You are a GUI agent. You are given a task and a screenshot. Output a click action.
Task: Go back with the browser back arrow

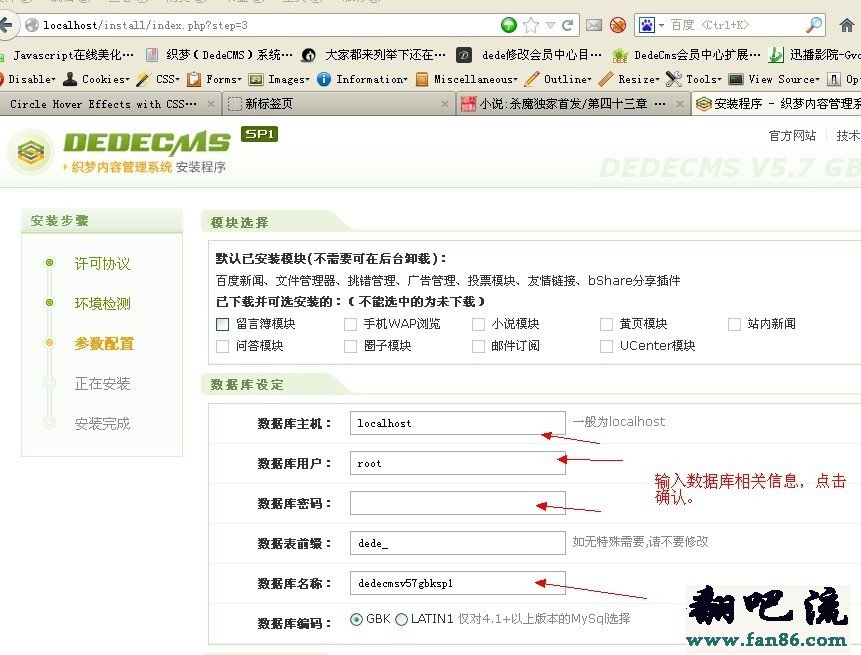coord(6,25)
